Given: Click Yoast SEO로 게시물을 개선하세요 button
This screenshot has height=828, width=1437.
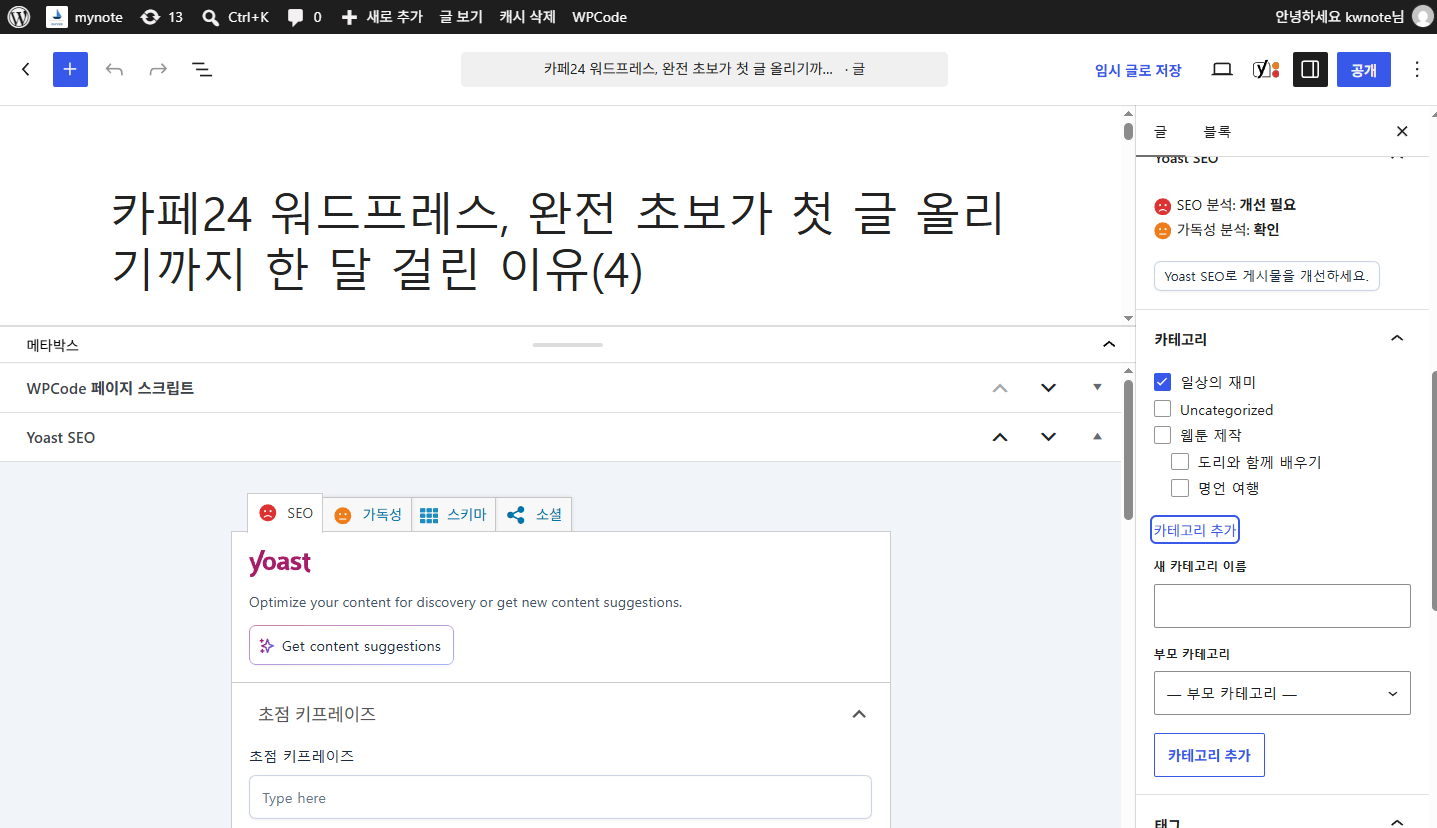Looking at the screenshot, I should [1267, 276].
